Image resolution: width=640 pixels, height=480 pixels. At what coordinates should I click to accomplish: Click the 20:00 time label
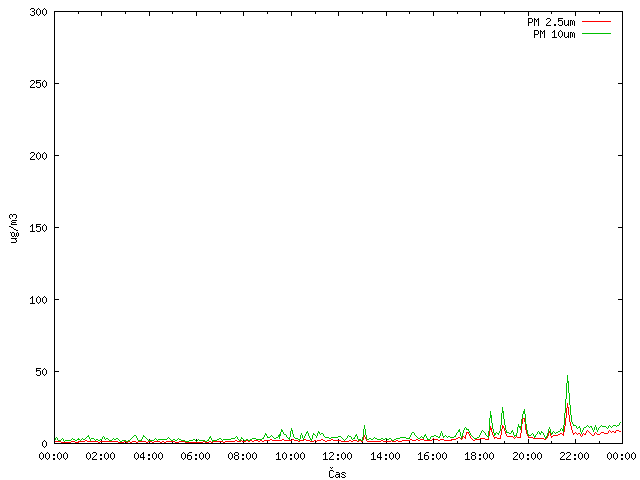click(527, 456)
